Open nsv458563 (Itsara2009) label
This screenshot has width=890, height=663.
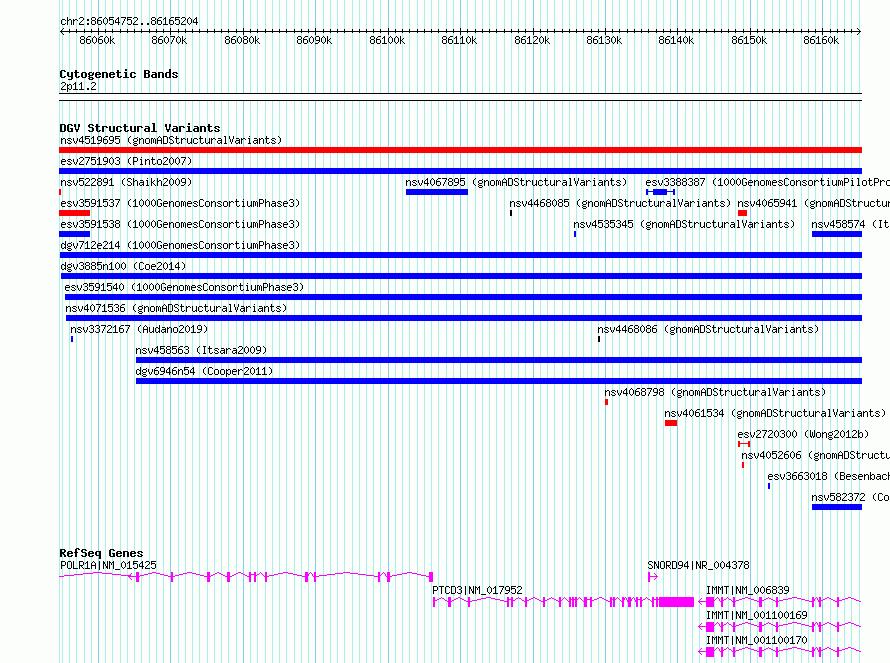point(201,350)
